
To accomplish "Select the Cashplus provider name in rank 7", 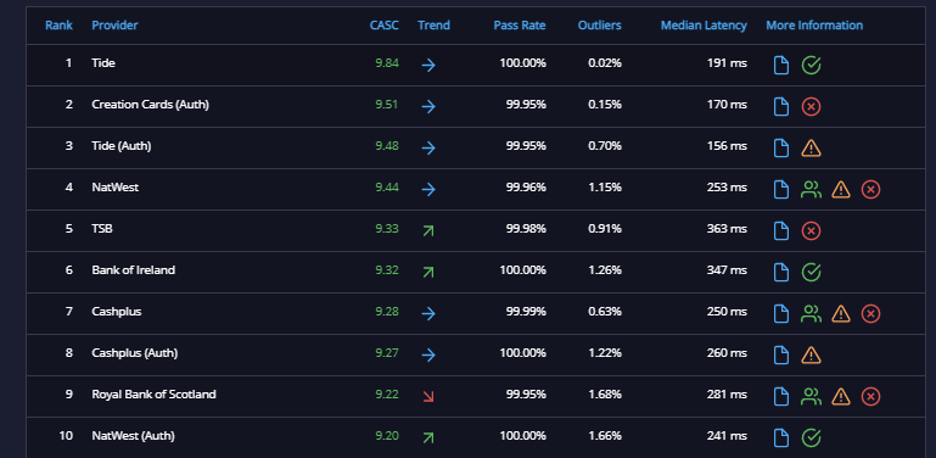I will point(116,311).
